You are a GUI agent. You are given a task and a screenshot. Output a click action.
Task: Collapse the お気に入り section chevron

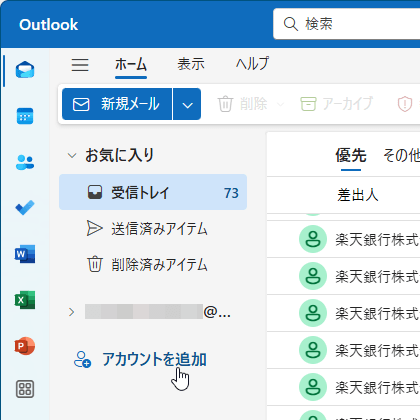[72, 155]
